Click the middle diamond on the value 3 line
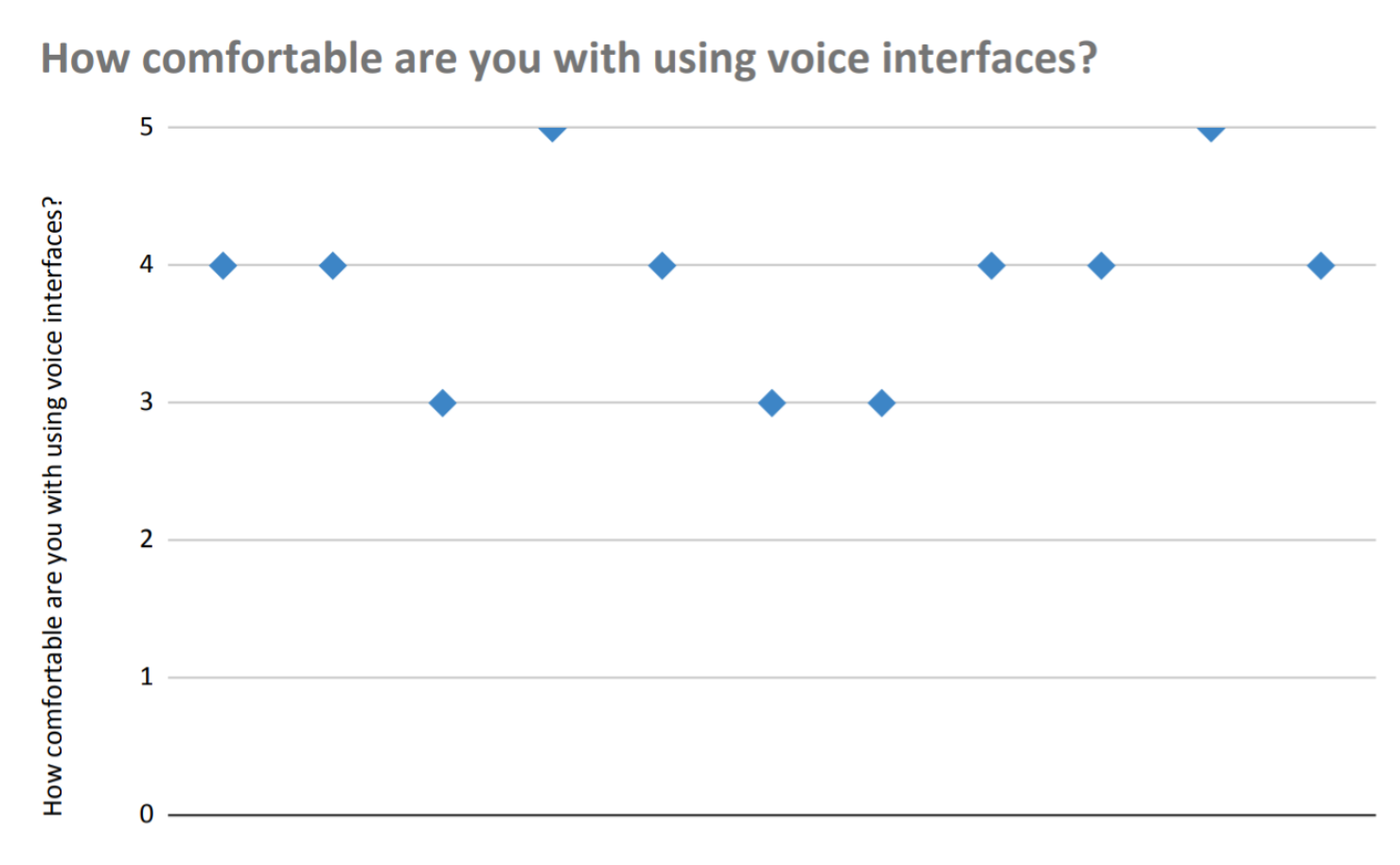The image size is (1400, 865). (x=771, y=403)
